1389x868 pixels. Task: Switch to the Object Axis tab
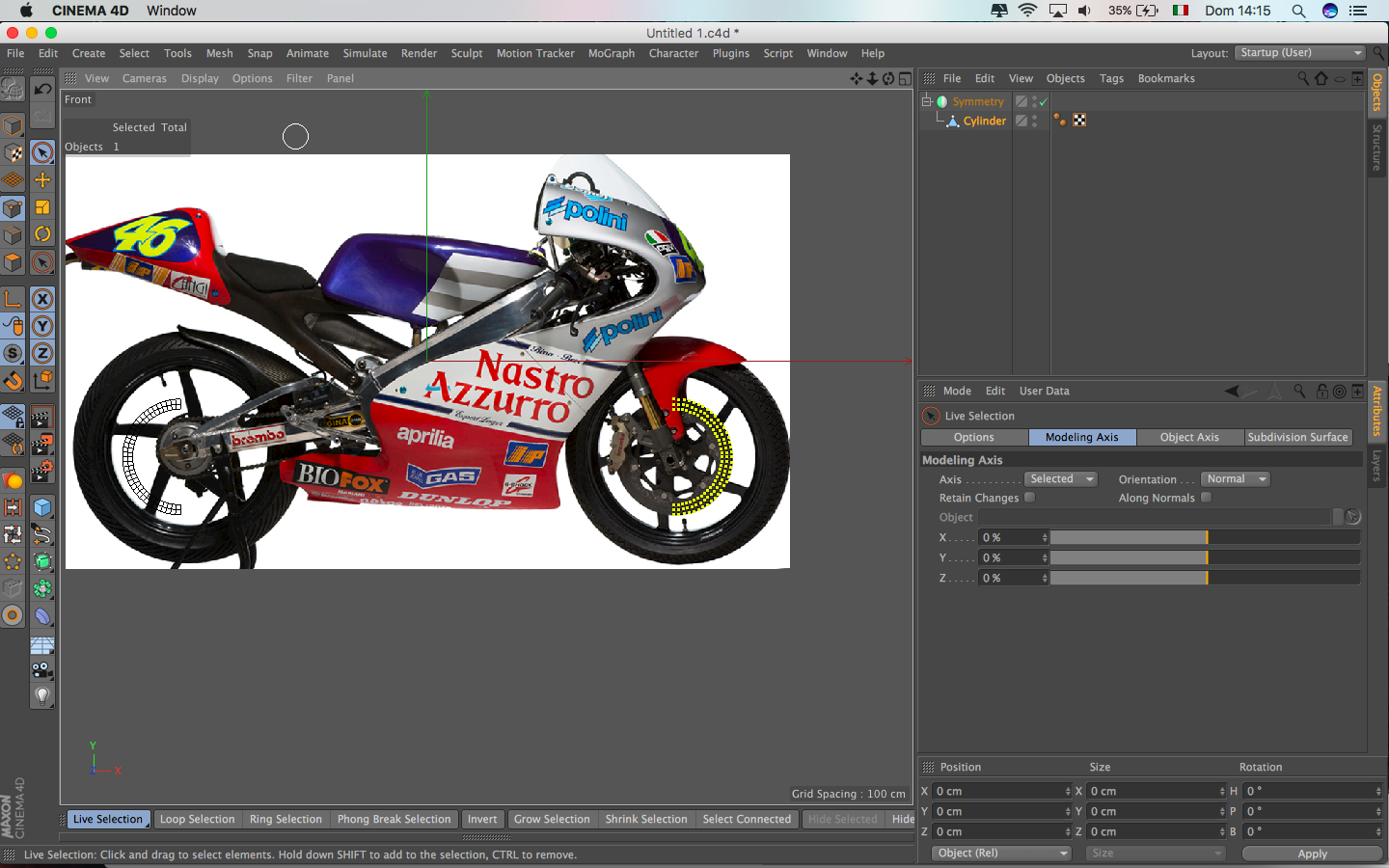pos(1189,437)
